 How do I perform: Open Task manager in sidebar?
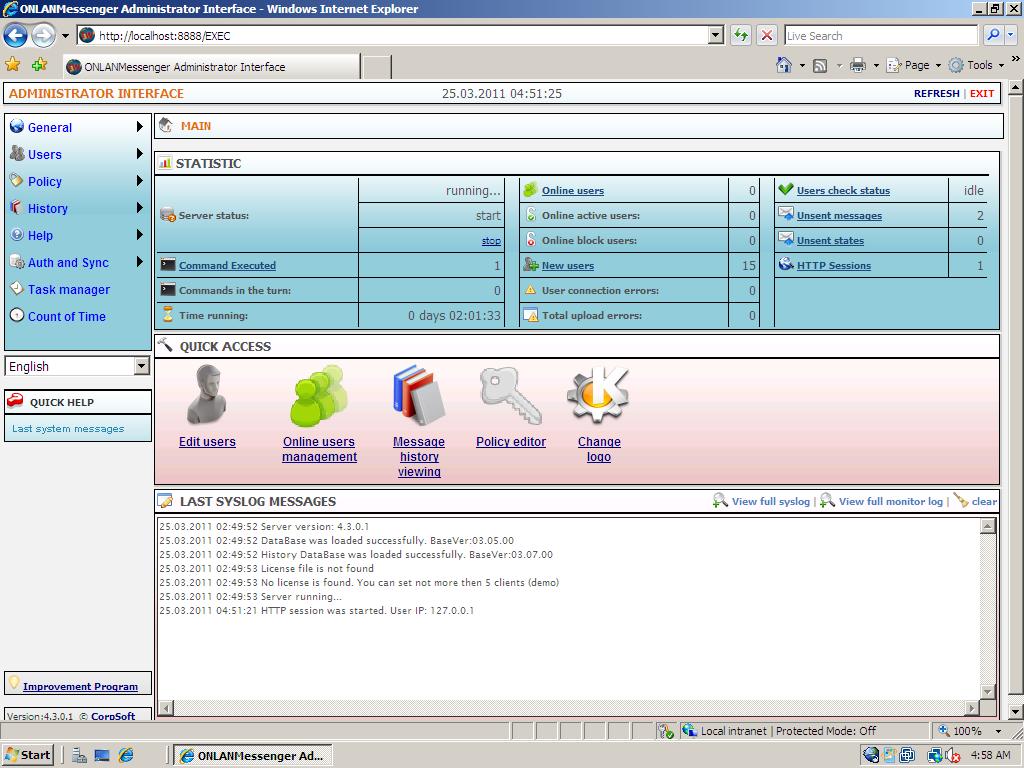click(68, 289)
